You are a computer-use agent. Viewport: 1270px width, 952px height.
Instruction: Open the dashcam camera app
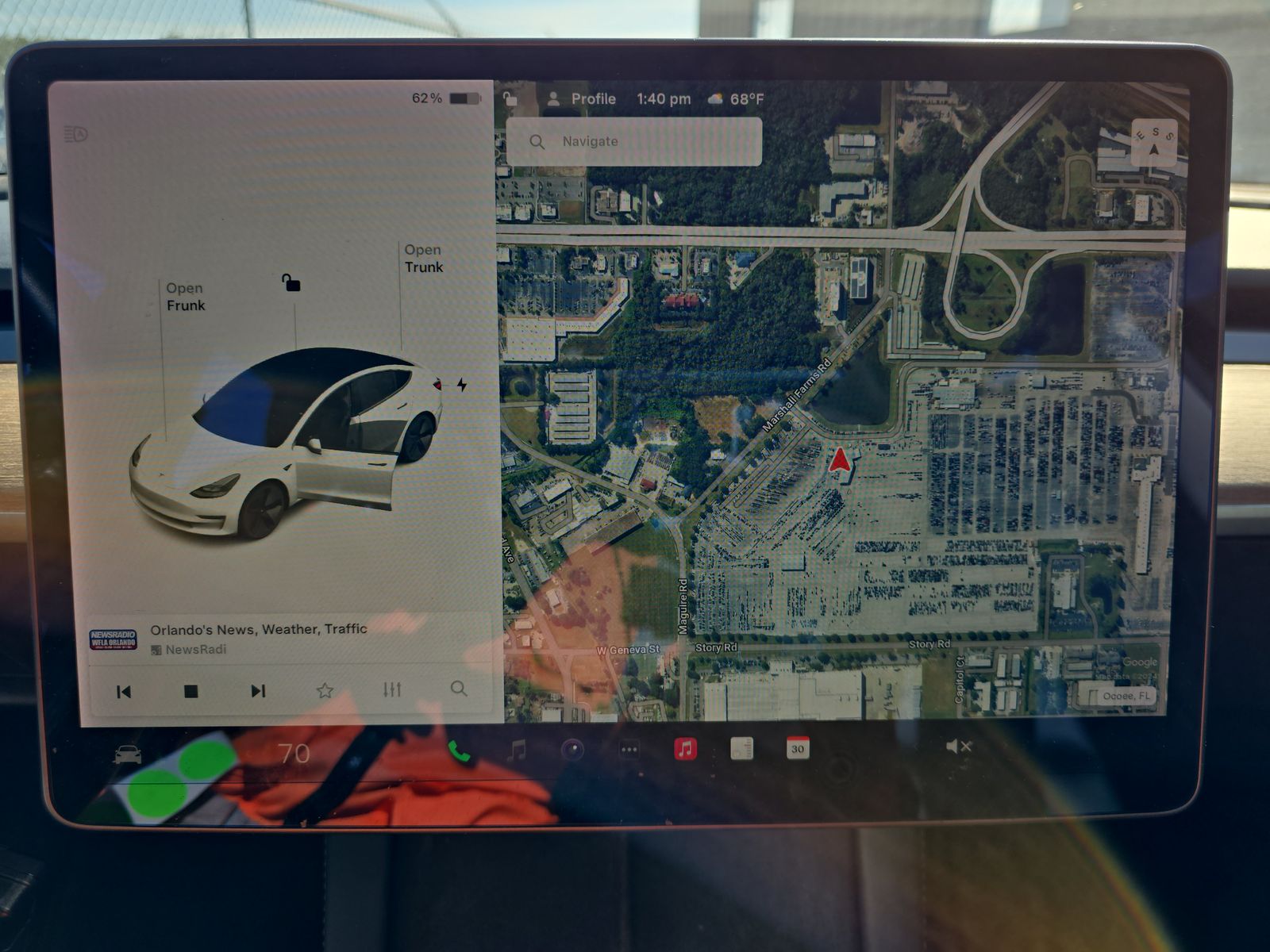coord(572,749)
